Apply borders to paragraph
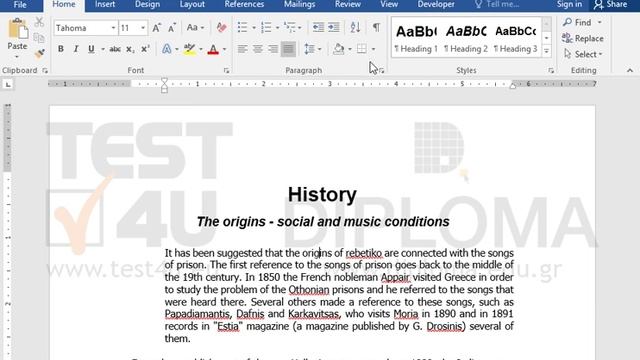Image resolution: width=640 pixels, height=360 pixels. tap(362, 49)
